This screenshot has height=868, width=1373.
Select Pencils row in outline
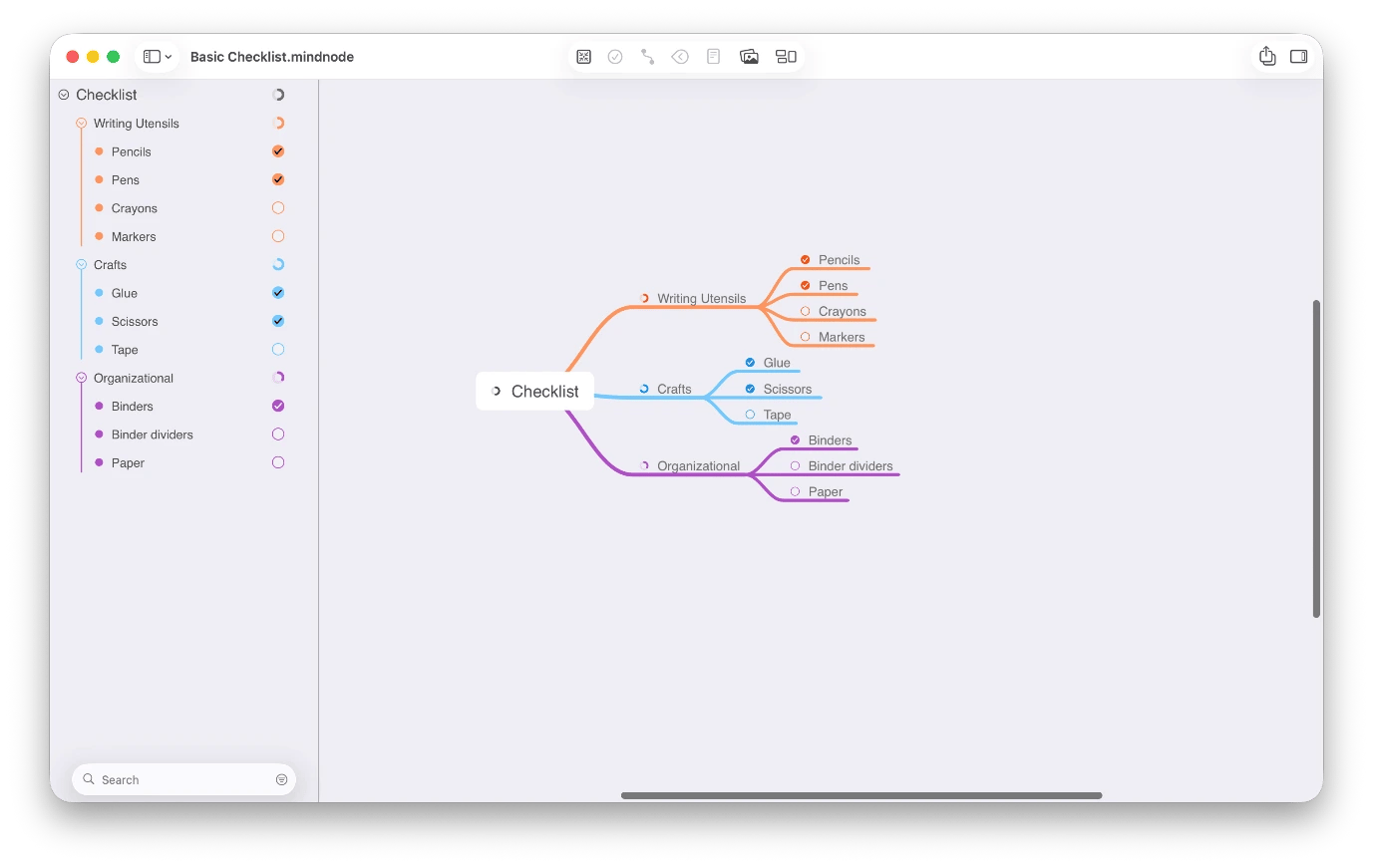coord(183,151)
